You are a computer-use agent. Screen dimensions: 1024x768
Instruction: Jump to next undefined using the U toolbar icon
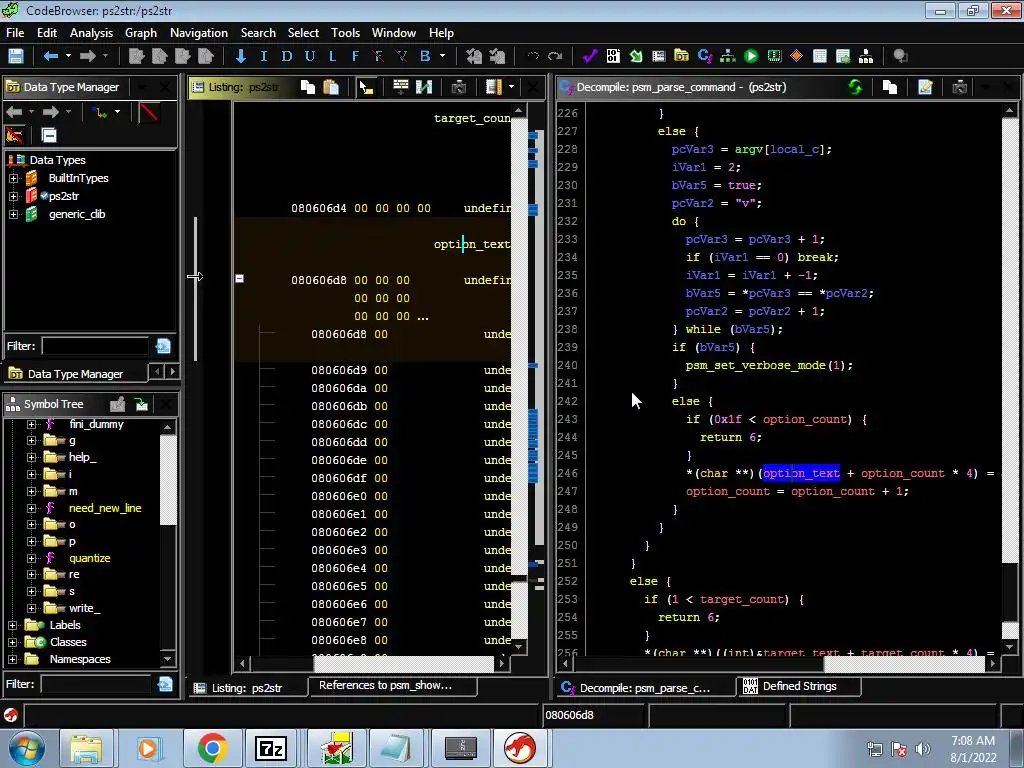310,56
